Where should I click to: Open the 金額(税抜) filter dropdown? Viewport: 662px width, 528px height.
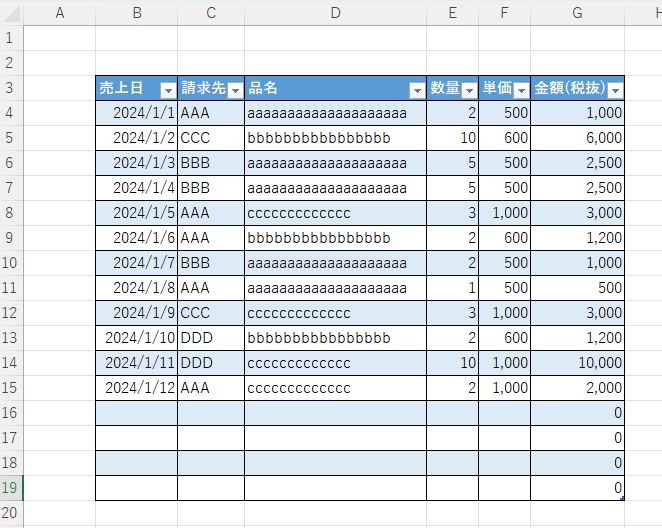pyautogui.click(x=616, y=90)
